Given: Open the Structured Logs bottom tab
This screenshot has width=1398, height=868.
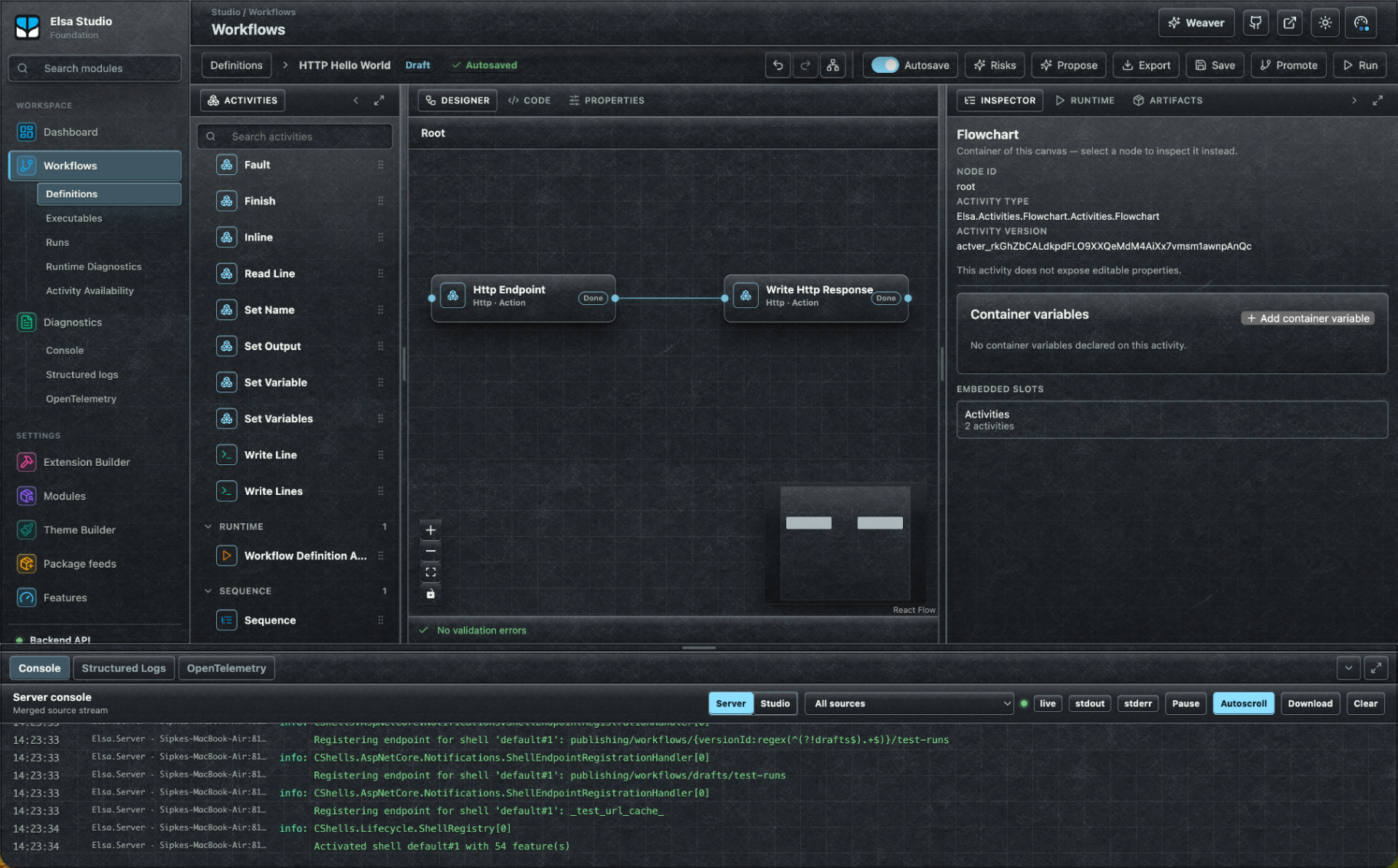Looking at the screenshot, I should point(123,668).
